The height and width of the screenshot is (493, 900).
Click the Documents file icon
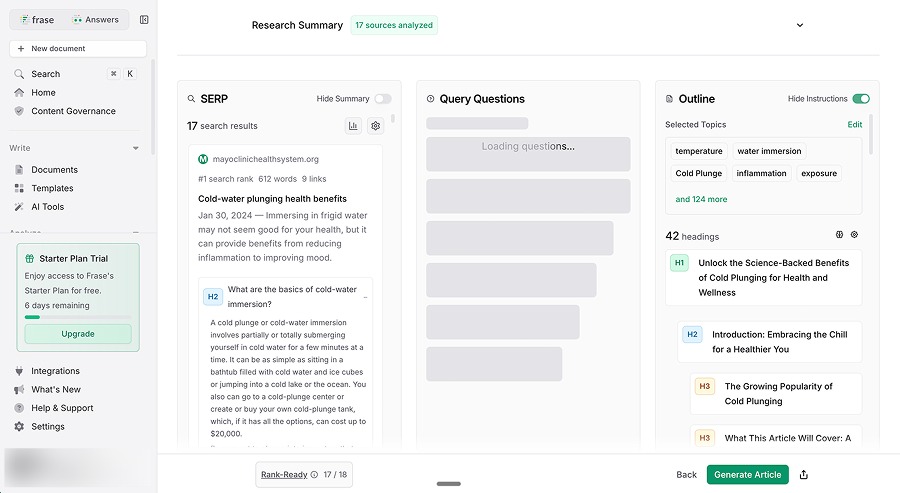[x=19, y=169]
